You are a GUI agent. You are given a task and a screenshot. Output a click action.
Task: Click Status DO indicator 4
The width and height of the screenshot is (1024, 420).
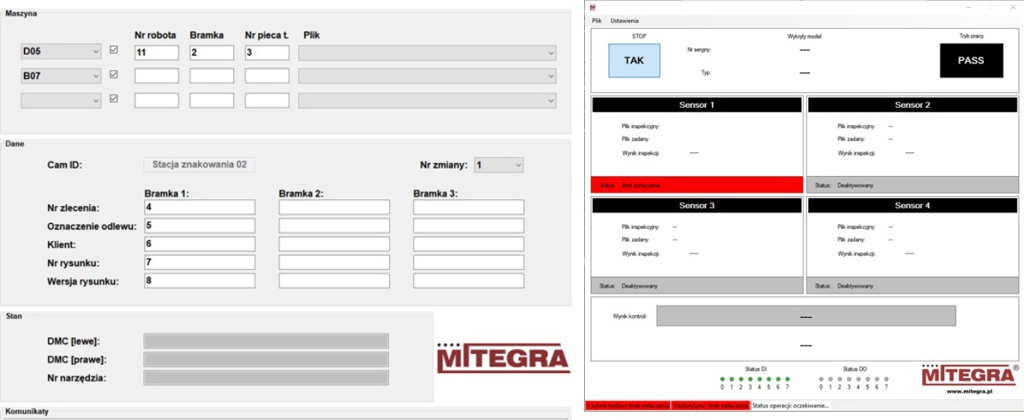(x=858, y=379)
